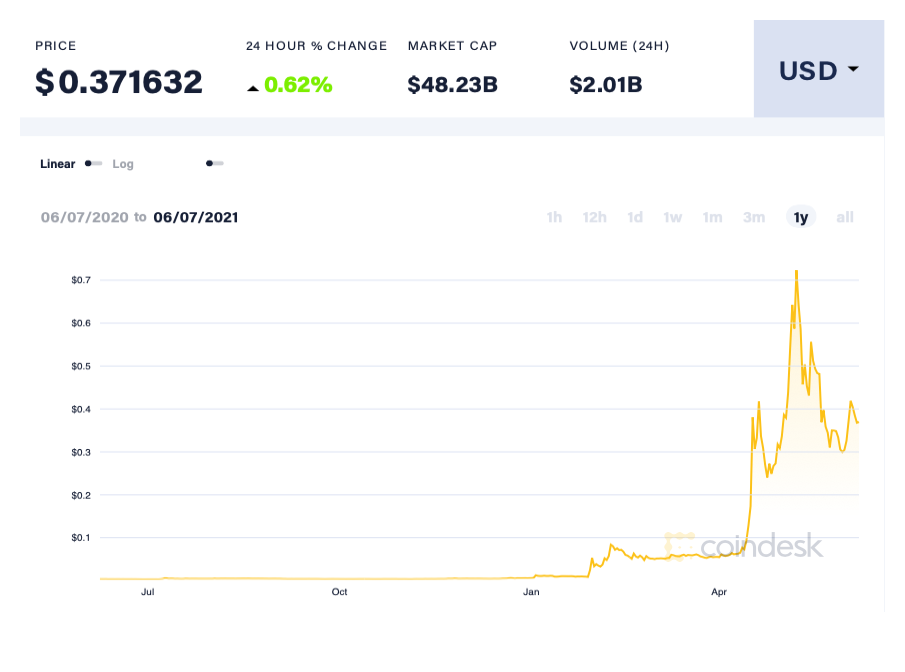Click the start date 06/07/2020
The image size is (905, 672).
point(83,217)
